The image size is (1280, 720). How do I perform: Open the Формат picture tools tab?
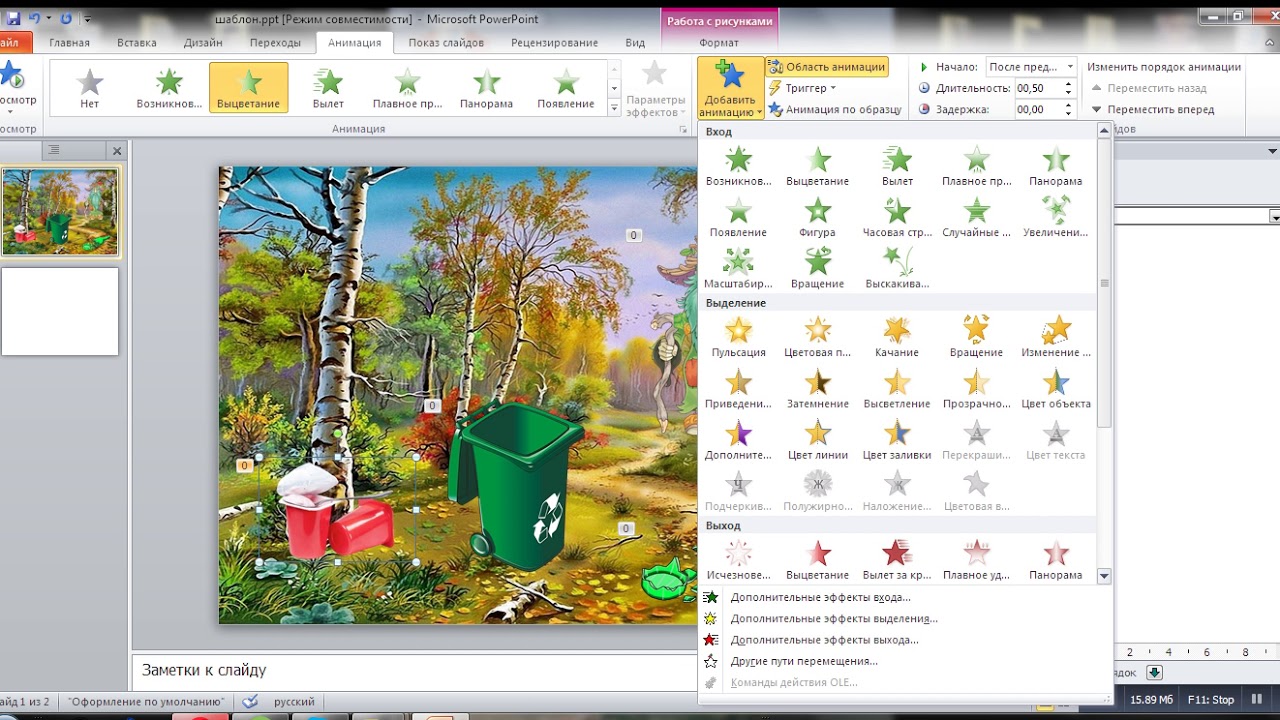coord(719,43)
